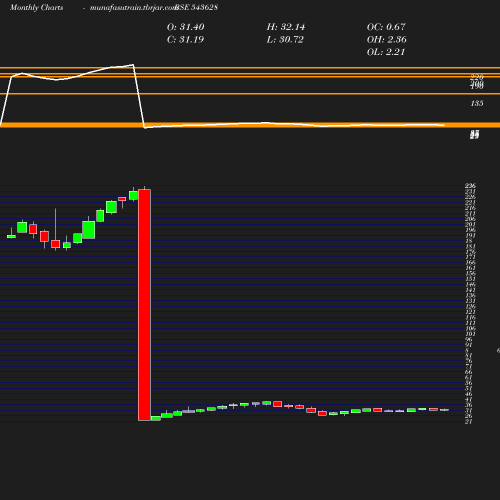Click the 'BSE 543628' stock code label
500x500 pixels.
point(197,7)
